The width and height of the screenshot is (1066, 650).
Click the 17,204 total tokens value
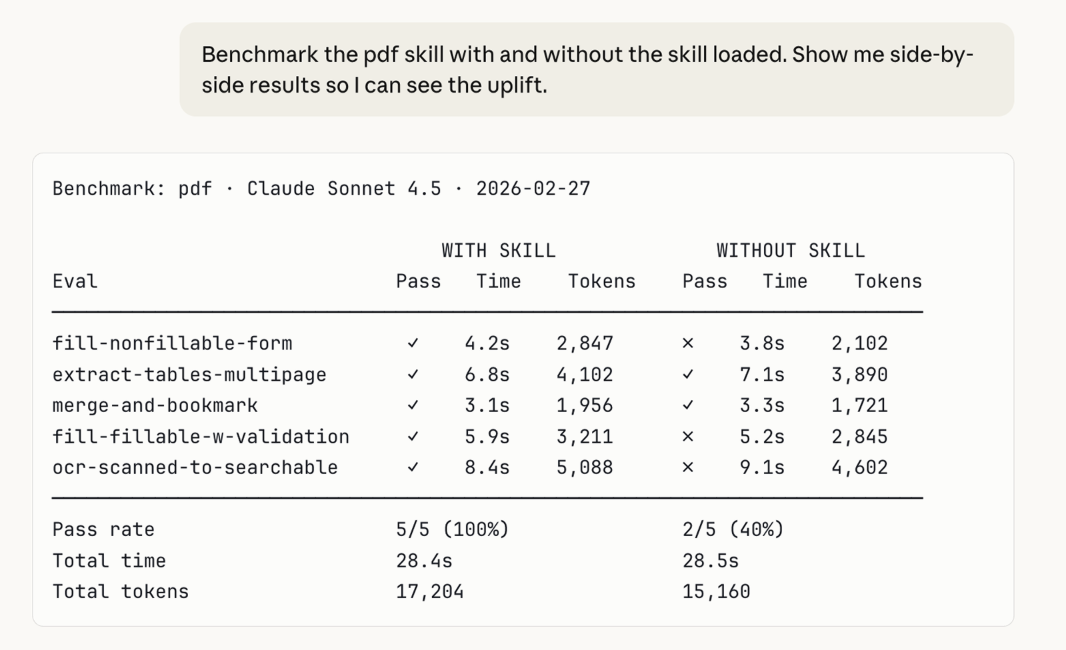tap(430, 592)
